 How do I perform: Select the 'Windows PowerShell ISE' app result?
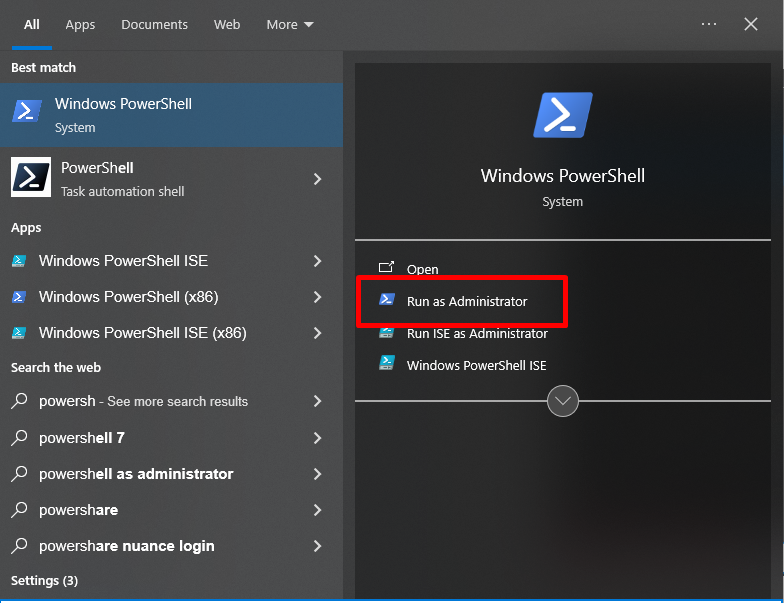tap(172, 260)
